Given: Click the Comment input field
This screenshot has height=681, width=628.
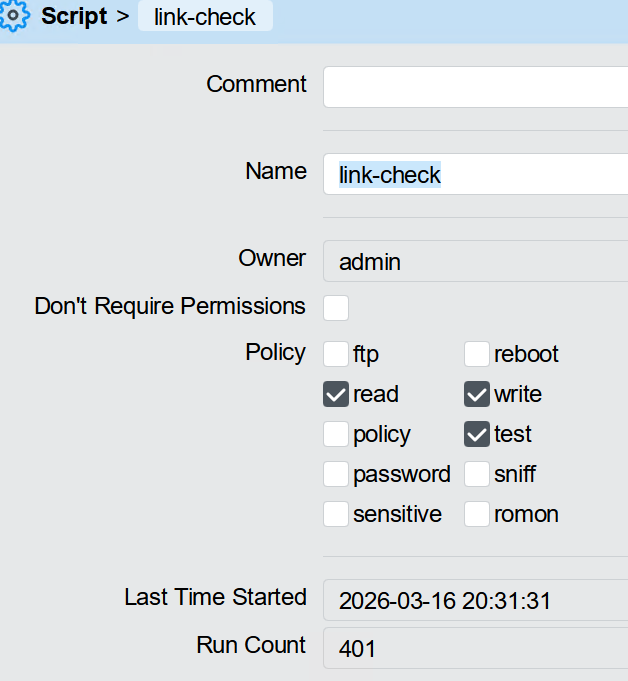Looking at the screenshot, I should click(x=475, y=87).
